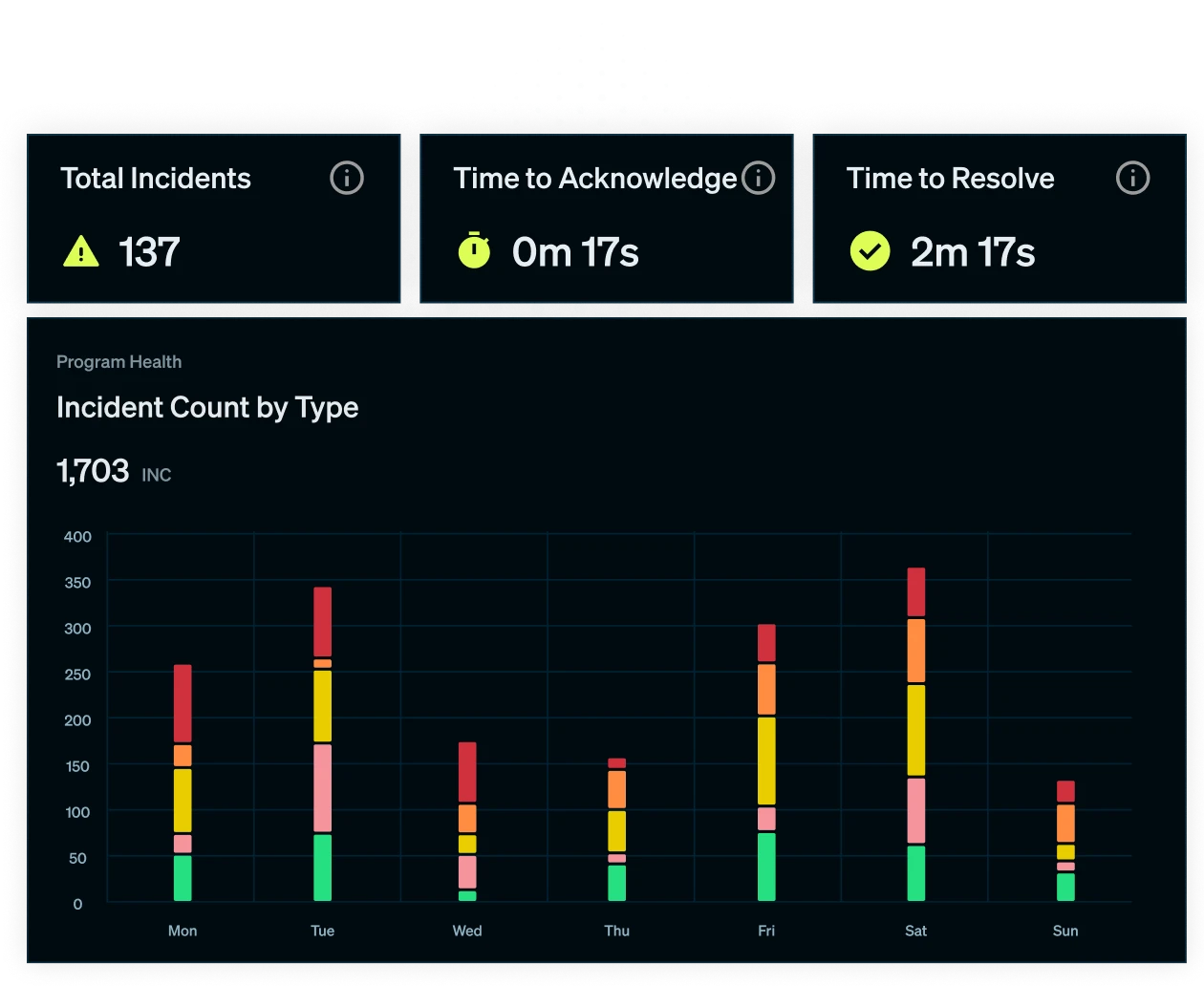Select the yellow segment of Saturday's bar
The height and width of the screenshot is (986, 1204).
(915, 730)
